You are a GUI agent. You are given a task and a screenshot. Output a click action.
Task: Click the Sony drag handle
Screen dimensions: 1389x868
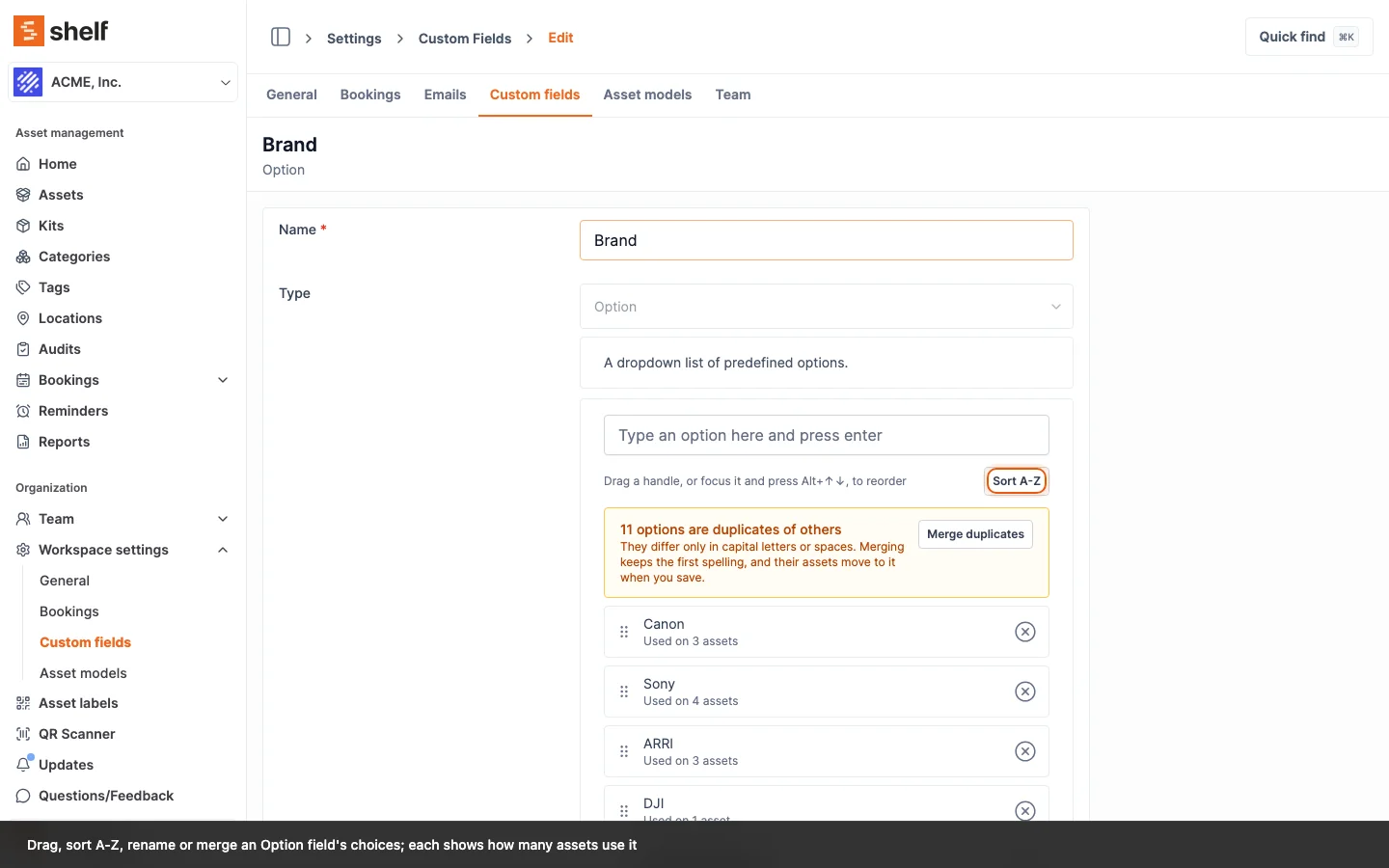(624, 692)
